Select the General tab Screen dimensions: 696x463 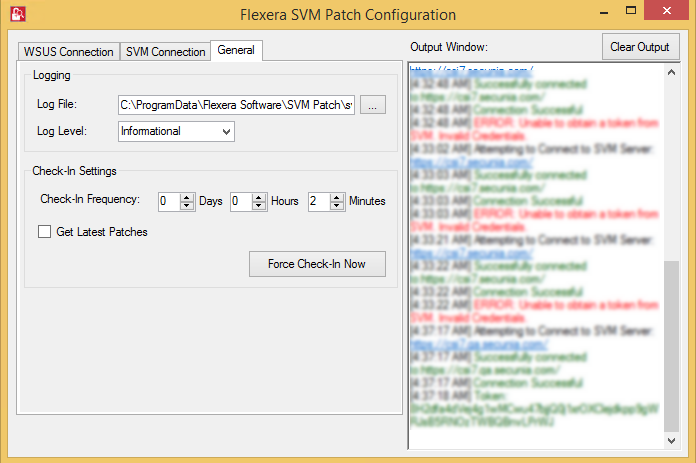[x=236, y=50]
